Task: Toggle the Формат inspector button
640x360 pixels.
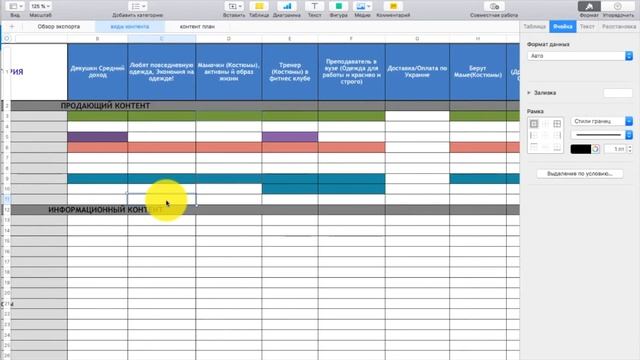Action: 589,7
